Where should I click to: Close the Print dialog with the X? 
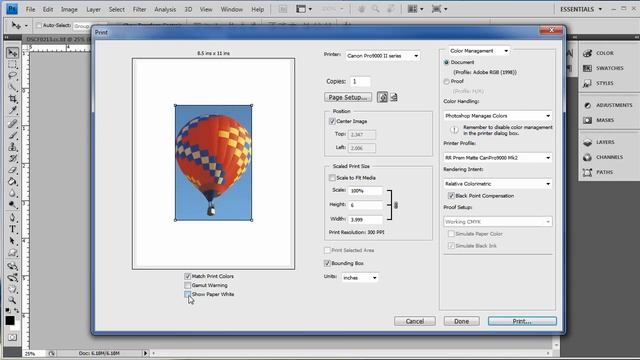[551, 30]
